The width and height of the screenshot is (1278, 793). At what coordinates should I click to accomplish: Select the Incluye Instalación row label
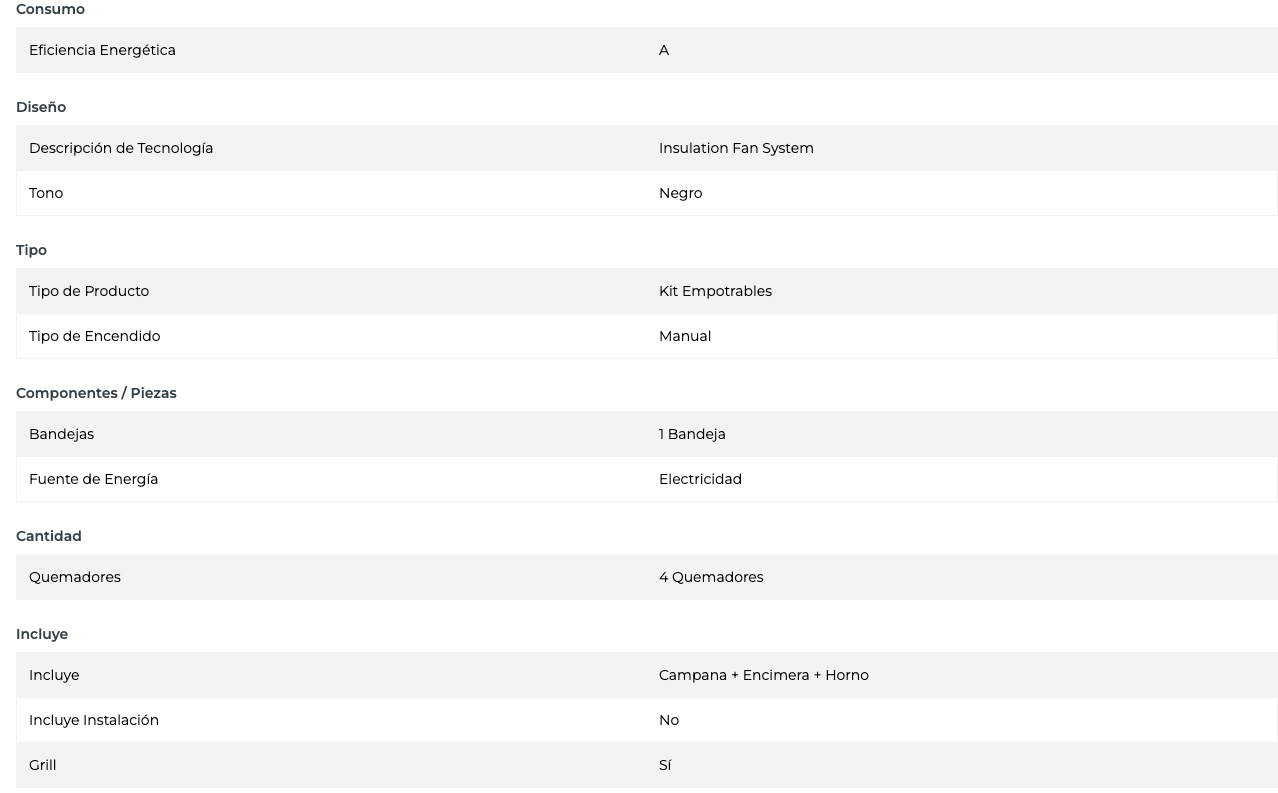pos(94,720)
